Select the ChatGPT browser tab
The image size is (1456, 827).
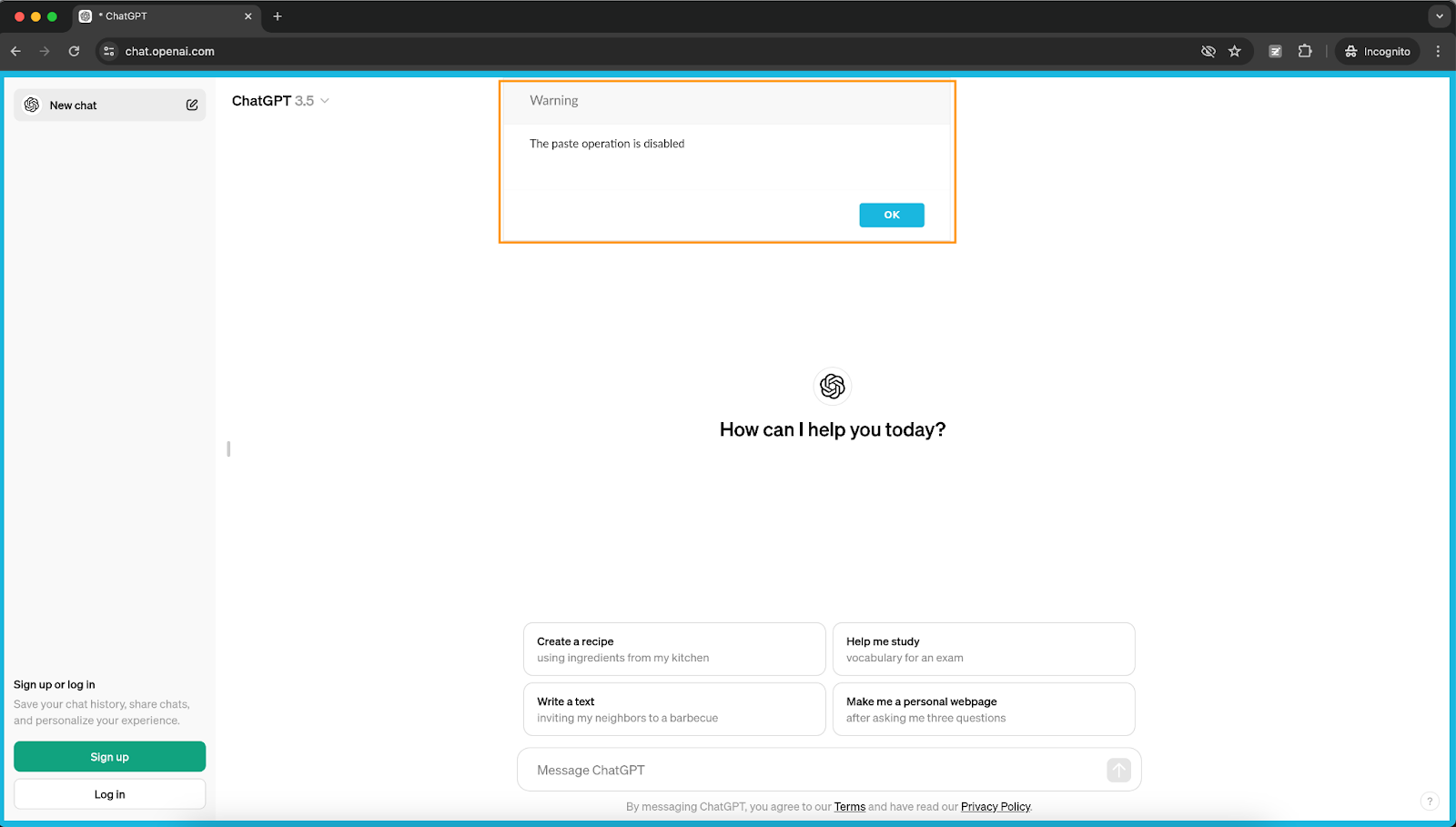coord(167,16)
